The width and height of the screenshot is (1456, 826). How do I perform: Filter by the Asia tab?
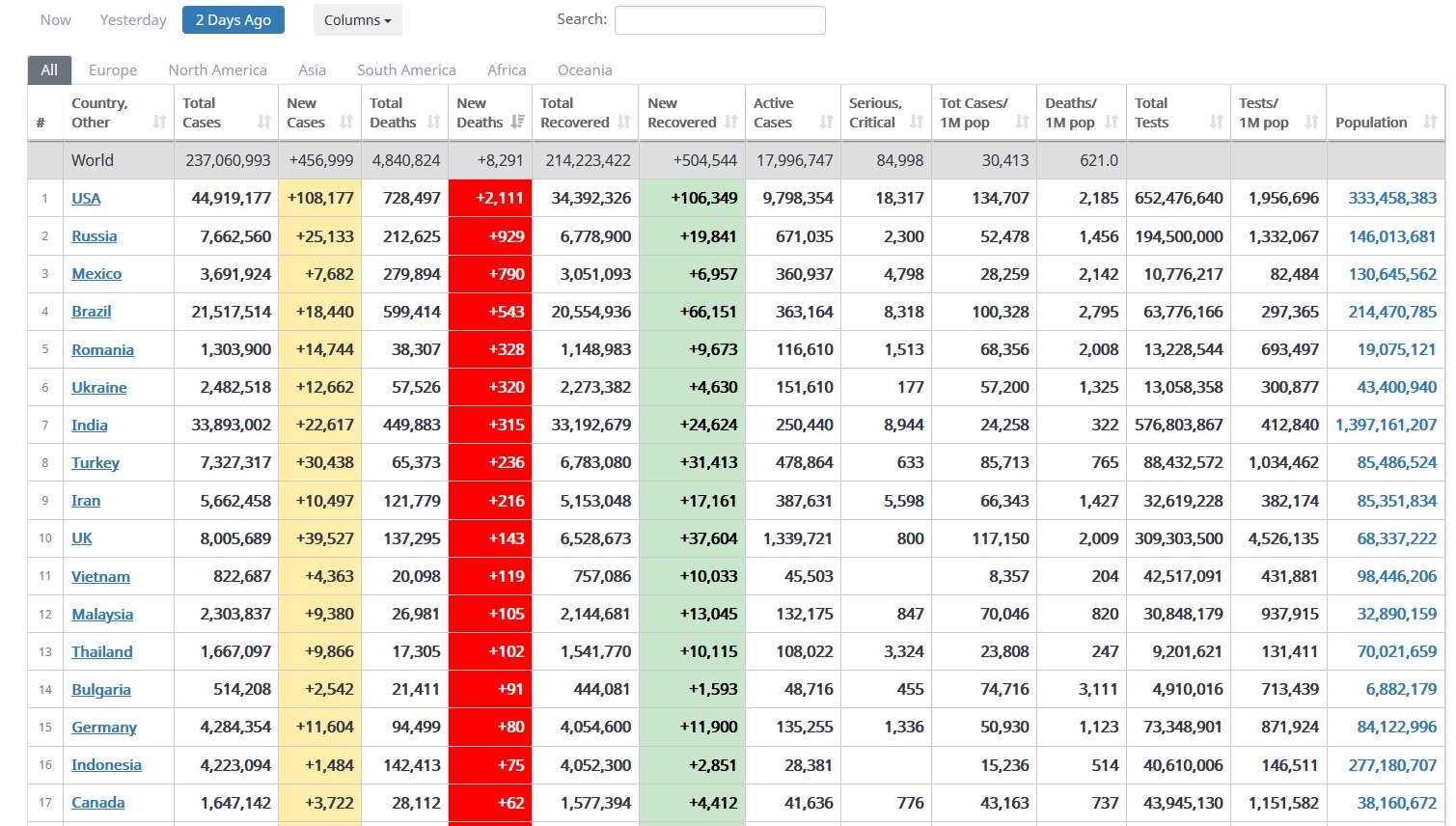tap(312, 70)
